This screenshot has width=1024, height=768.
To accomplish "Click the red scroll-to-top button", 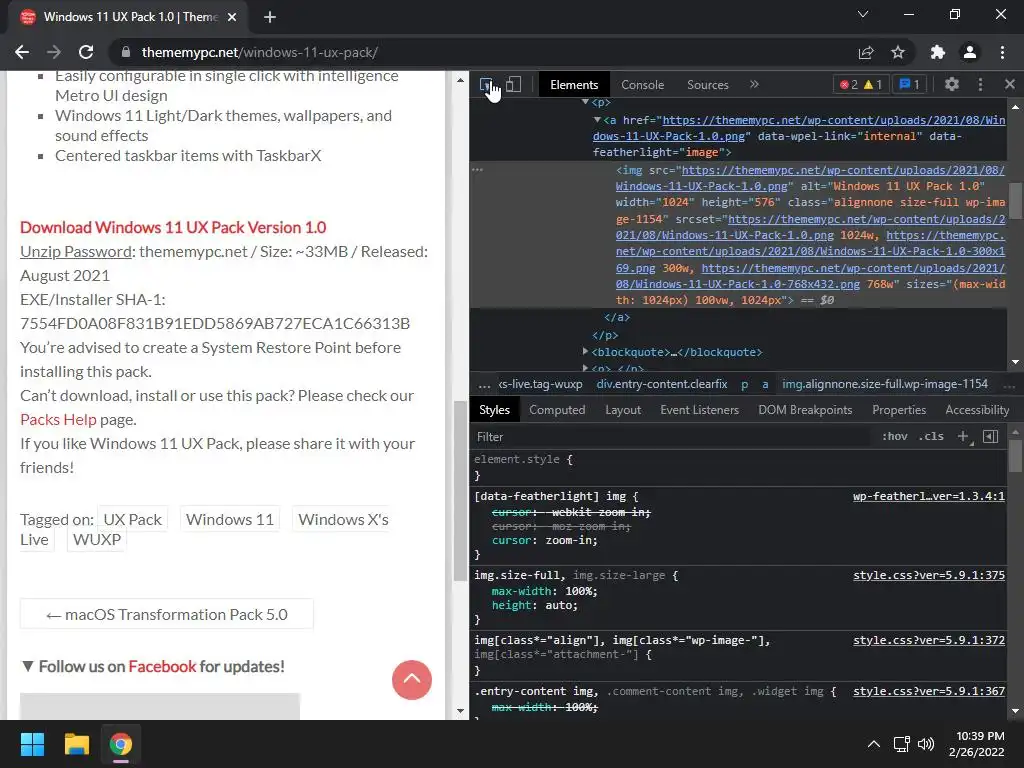I will click(x=411, y=680).
